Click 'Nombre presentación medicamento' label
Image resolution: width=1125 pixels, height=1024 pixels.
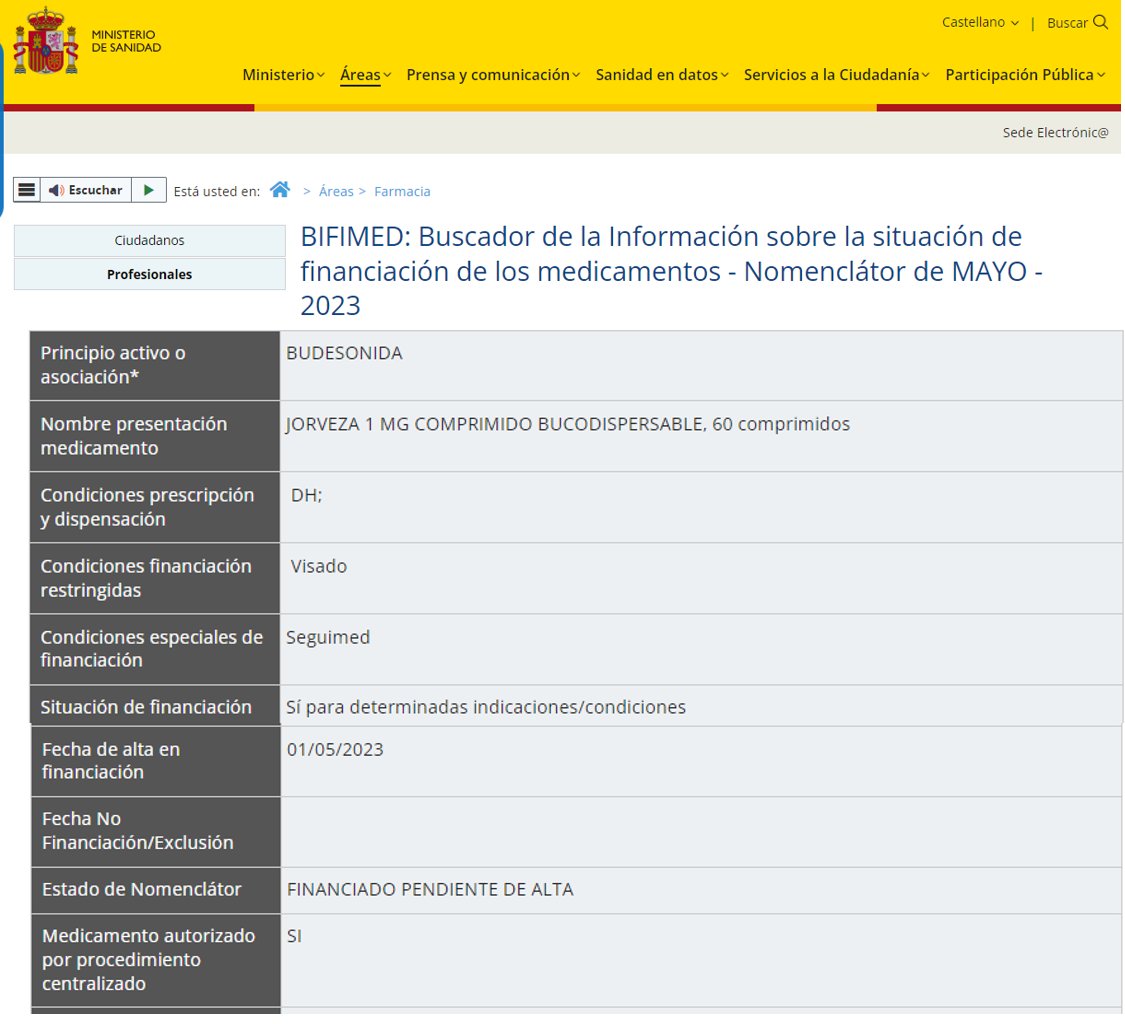pos(133,436)
